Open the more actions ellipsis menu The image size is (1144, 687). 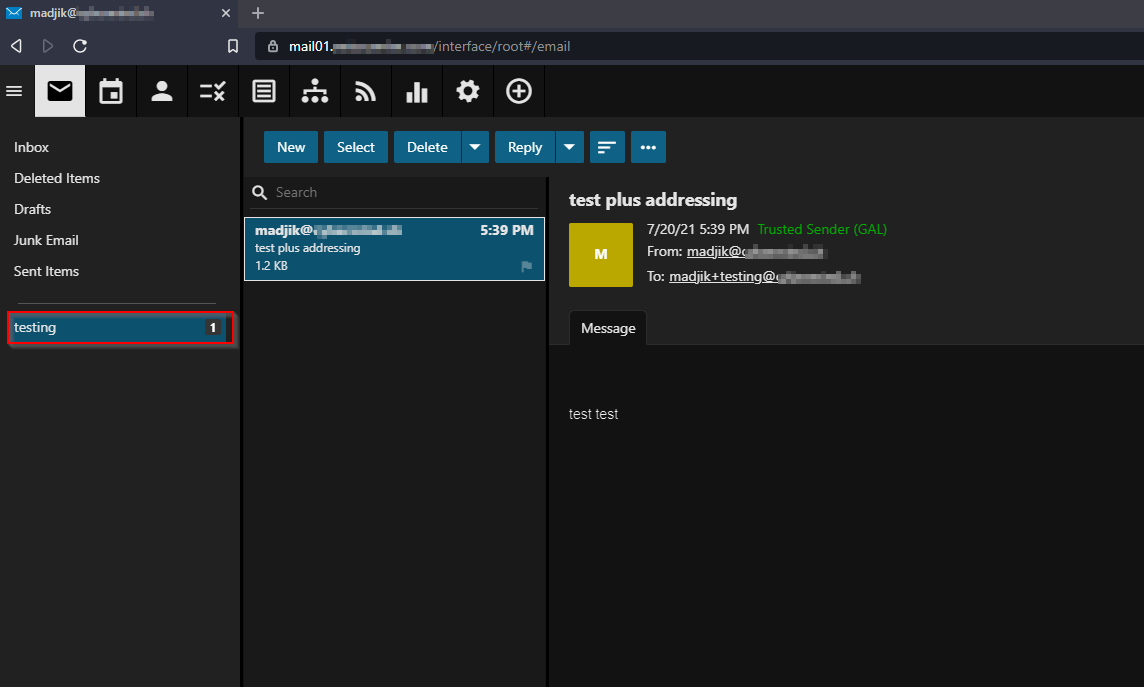click(x=648, y=147)
